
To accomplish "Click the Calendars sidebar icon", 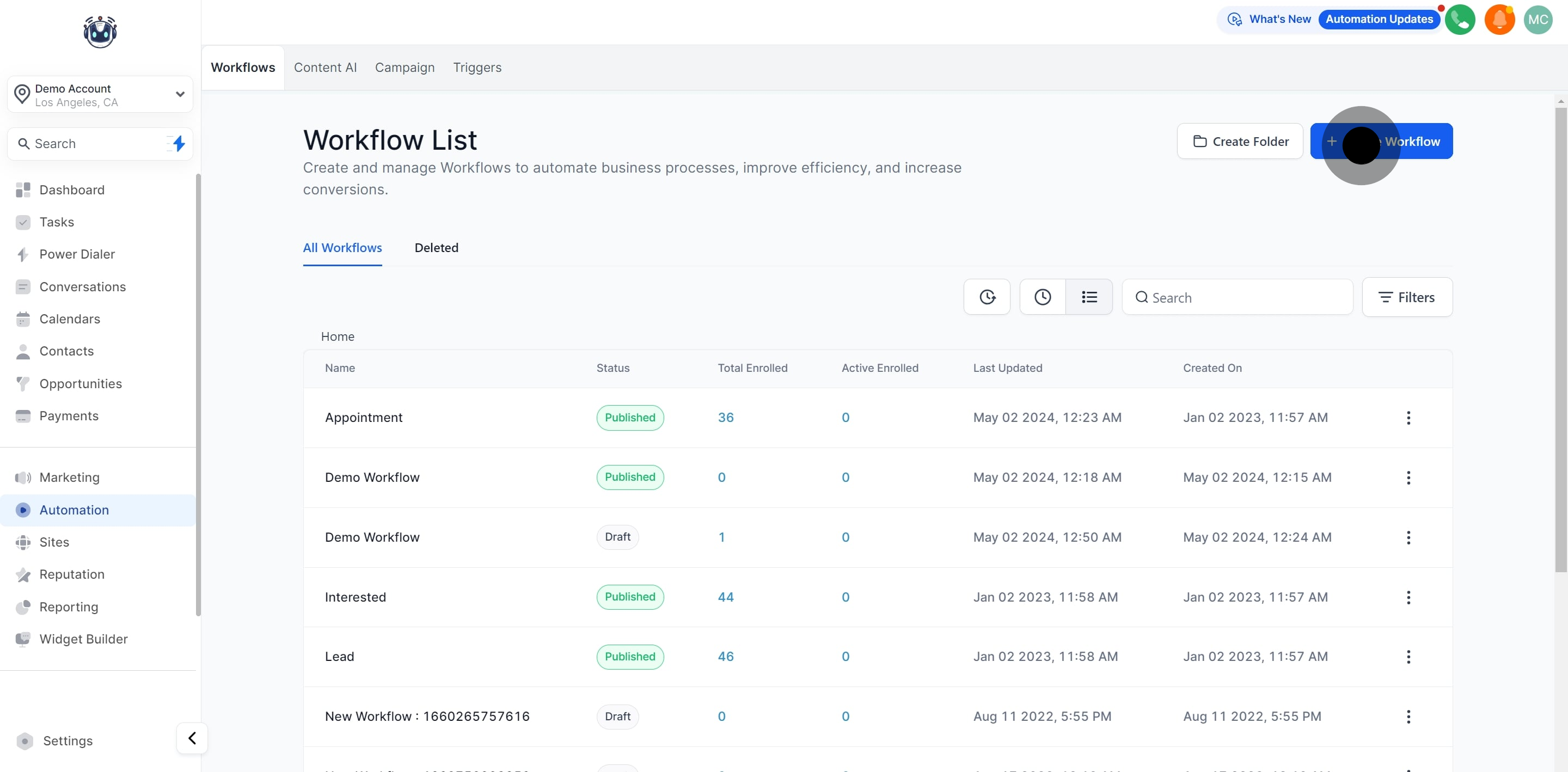I will [x=22, y=318].
